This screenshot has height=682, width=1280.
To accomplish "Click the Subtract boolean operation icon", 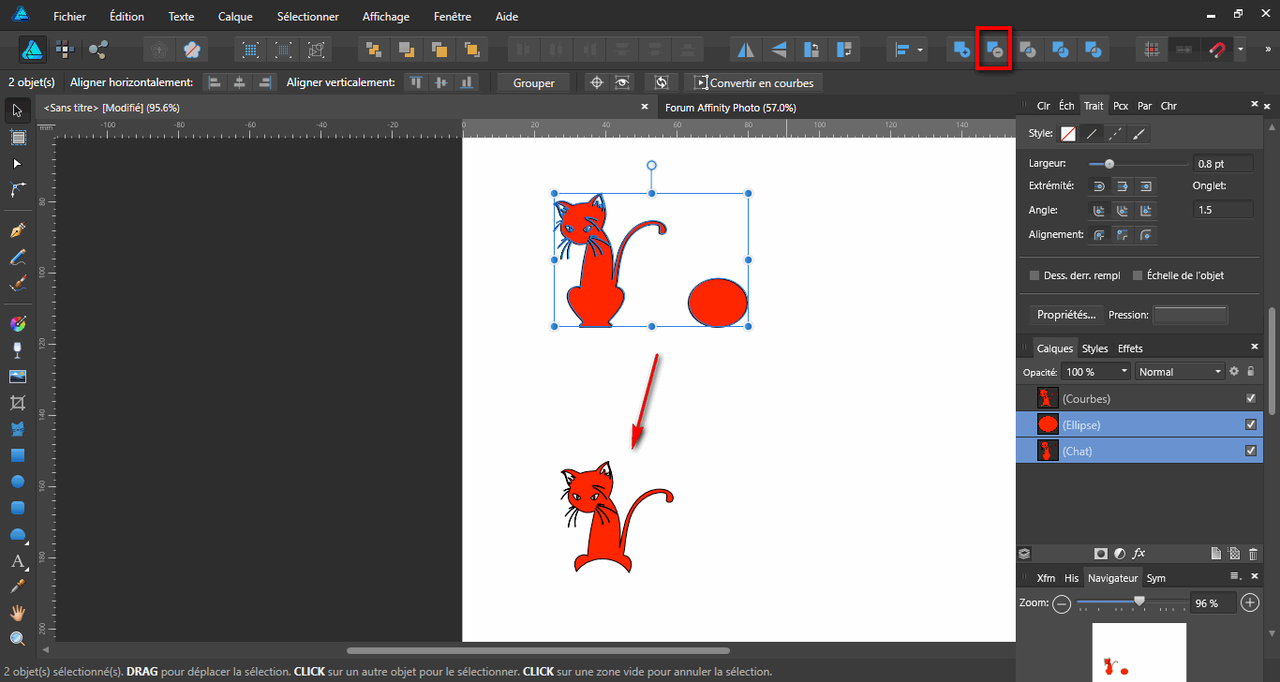I will 994,49.
